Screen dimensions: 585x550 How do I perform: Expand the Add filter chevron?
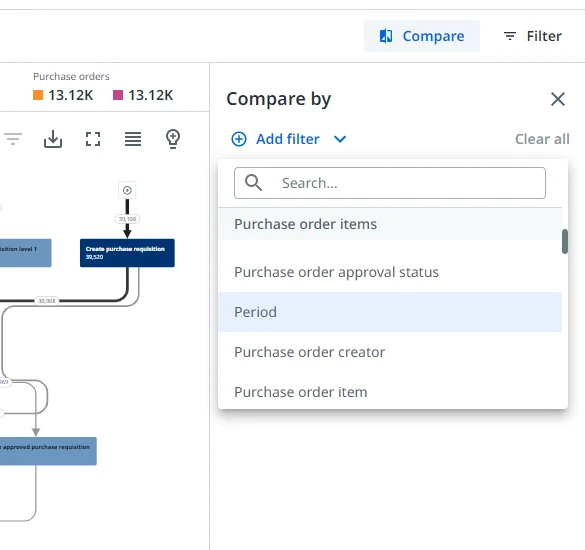(340, 139)
